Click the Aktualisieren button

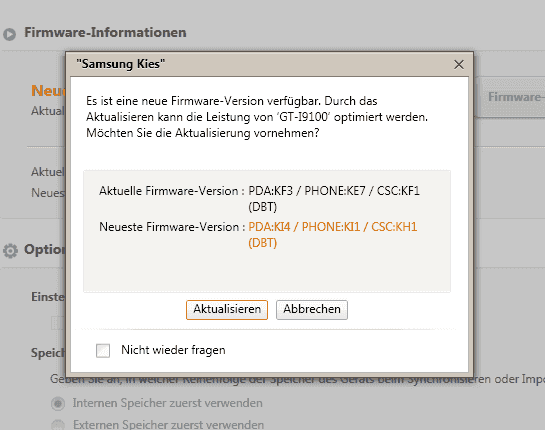[227, 309]
